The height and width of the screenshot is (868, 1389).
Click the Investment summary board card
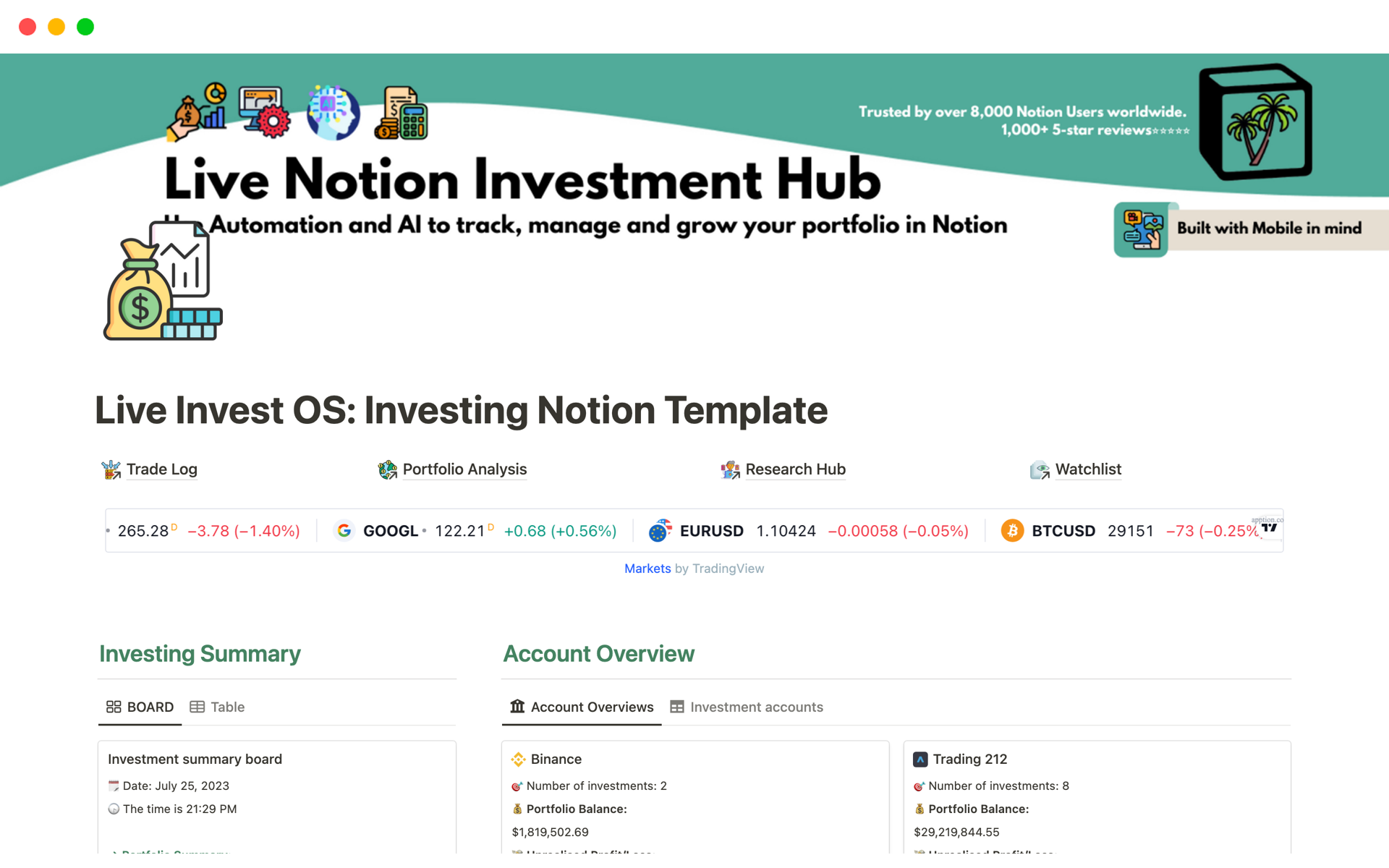coord(195,759)
